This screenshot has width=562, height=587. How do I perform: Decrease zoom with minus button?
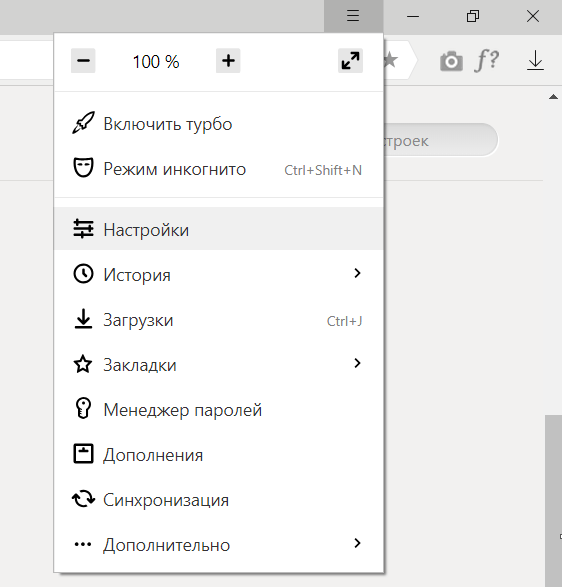83,61
